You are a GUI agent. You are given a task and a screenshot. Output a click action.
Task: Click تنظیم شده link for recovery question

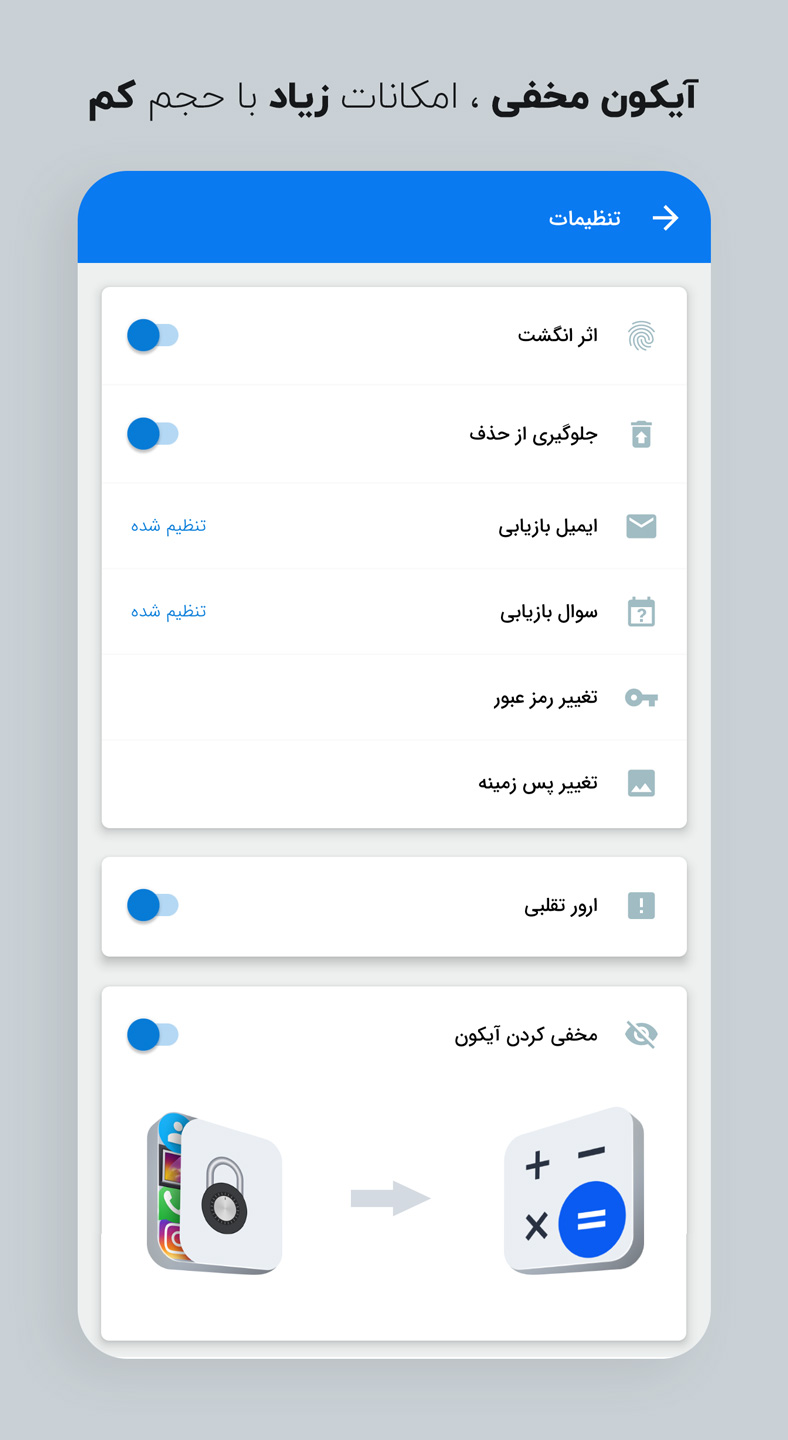pos(168,612)
